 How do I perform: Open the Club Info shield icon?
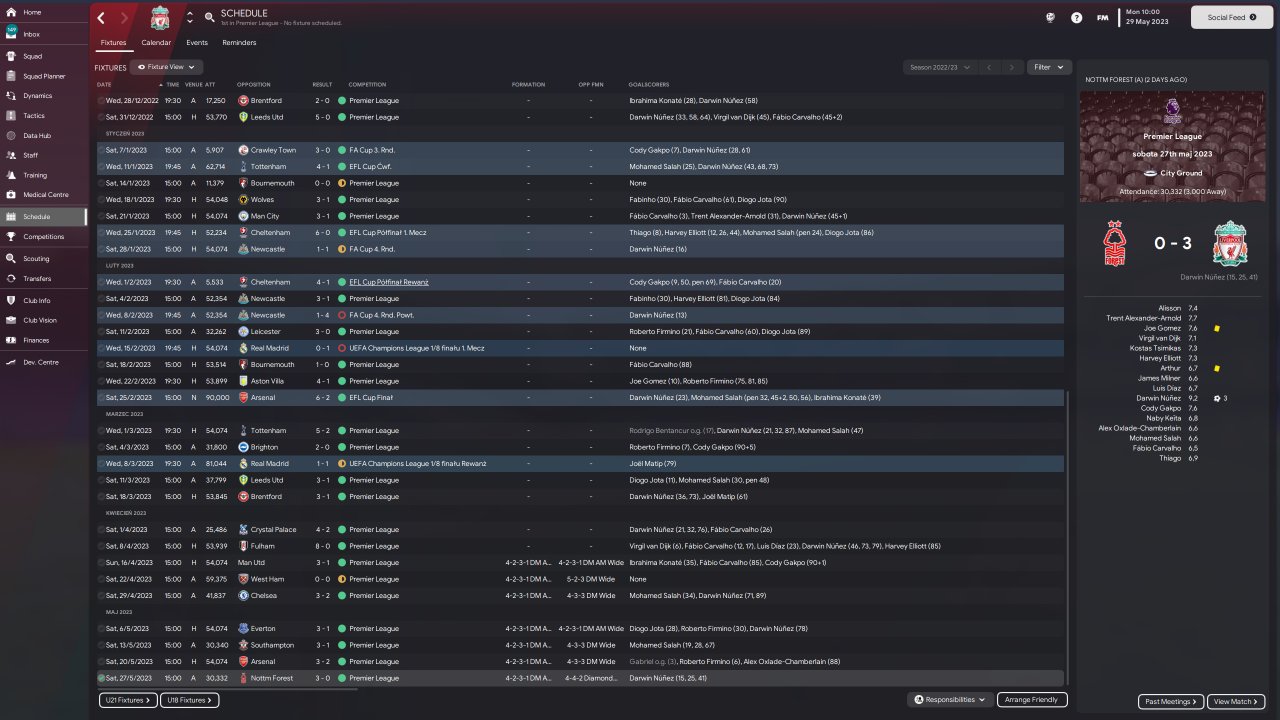coord(11,300)
